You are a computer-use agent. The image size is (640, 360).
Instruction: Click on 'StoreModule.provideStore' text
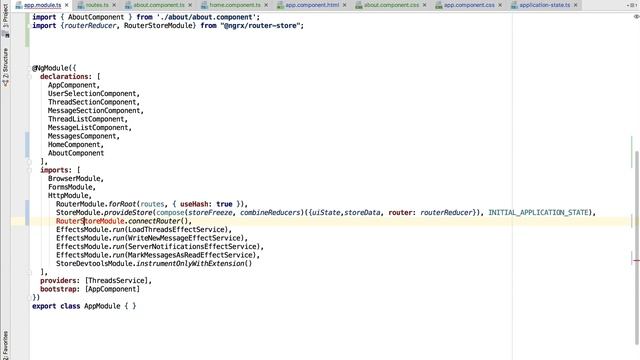pos(104,213)
